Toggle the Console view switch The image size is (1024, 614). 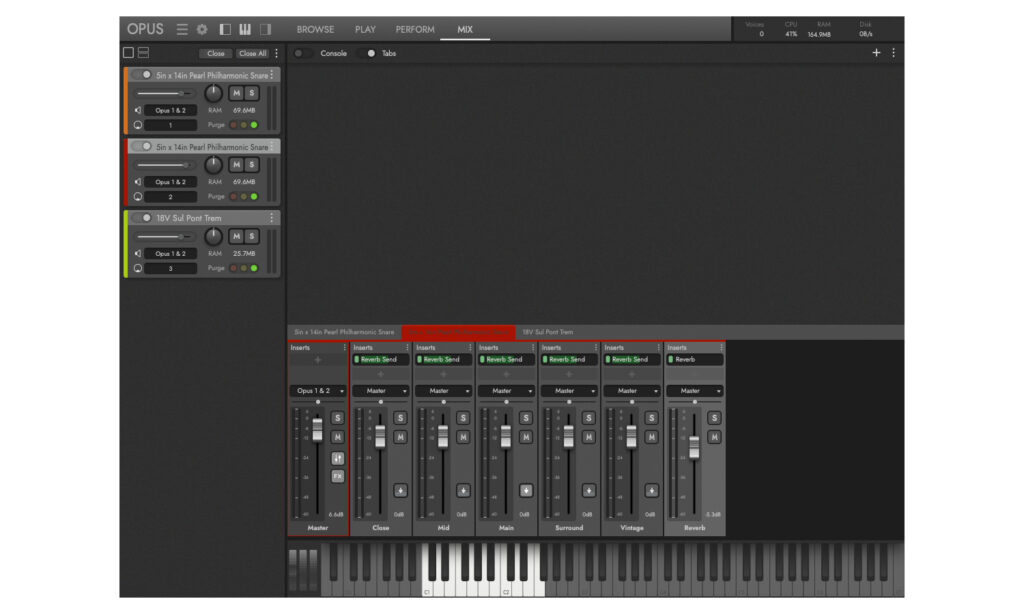[x=301, y=54]
